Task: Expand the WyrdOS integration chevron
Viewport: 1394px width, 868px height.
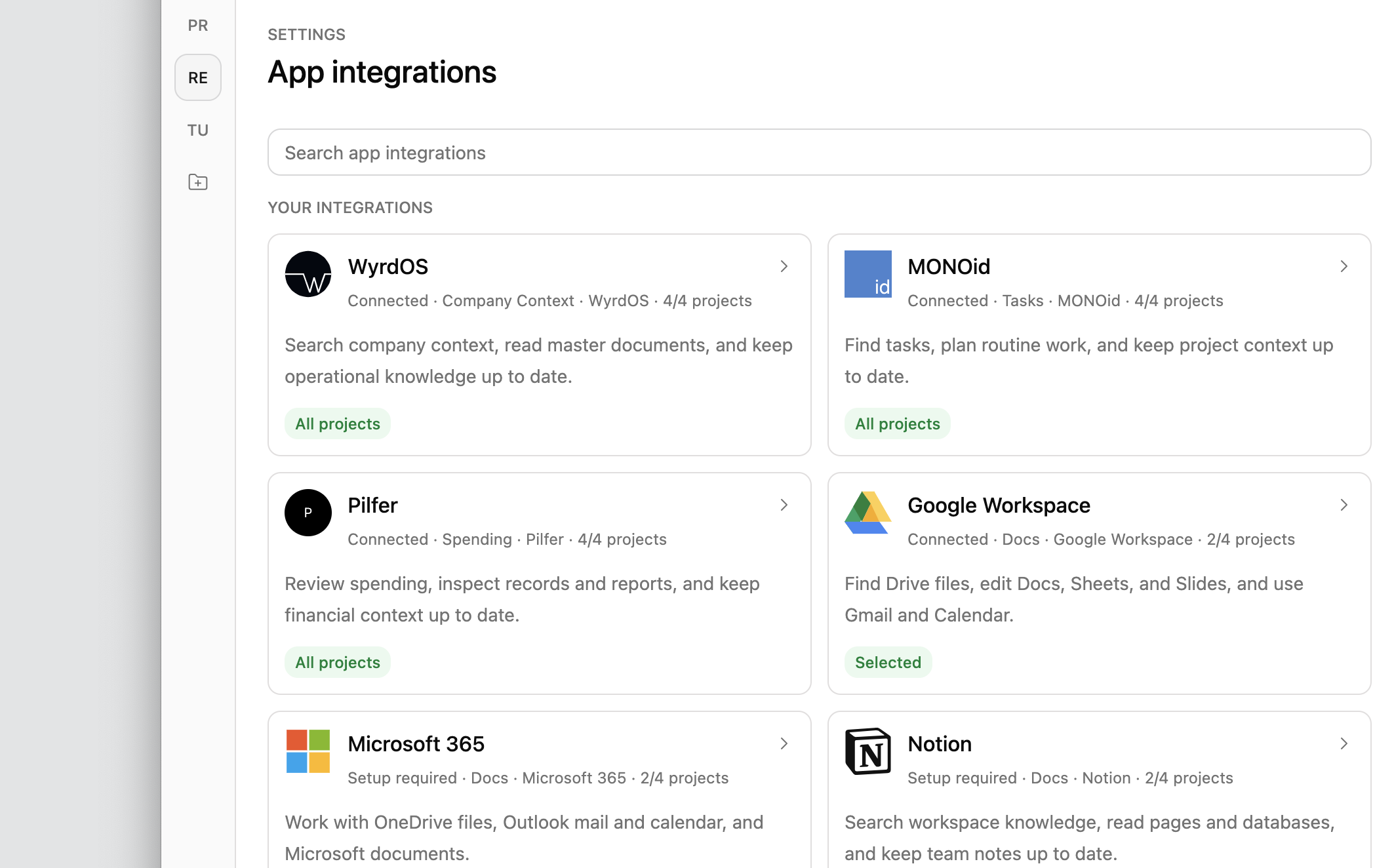Action: (784, 266)
